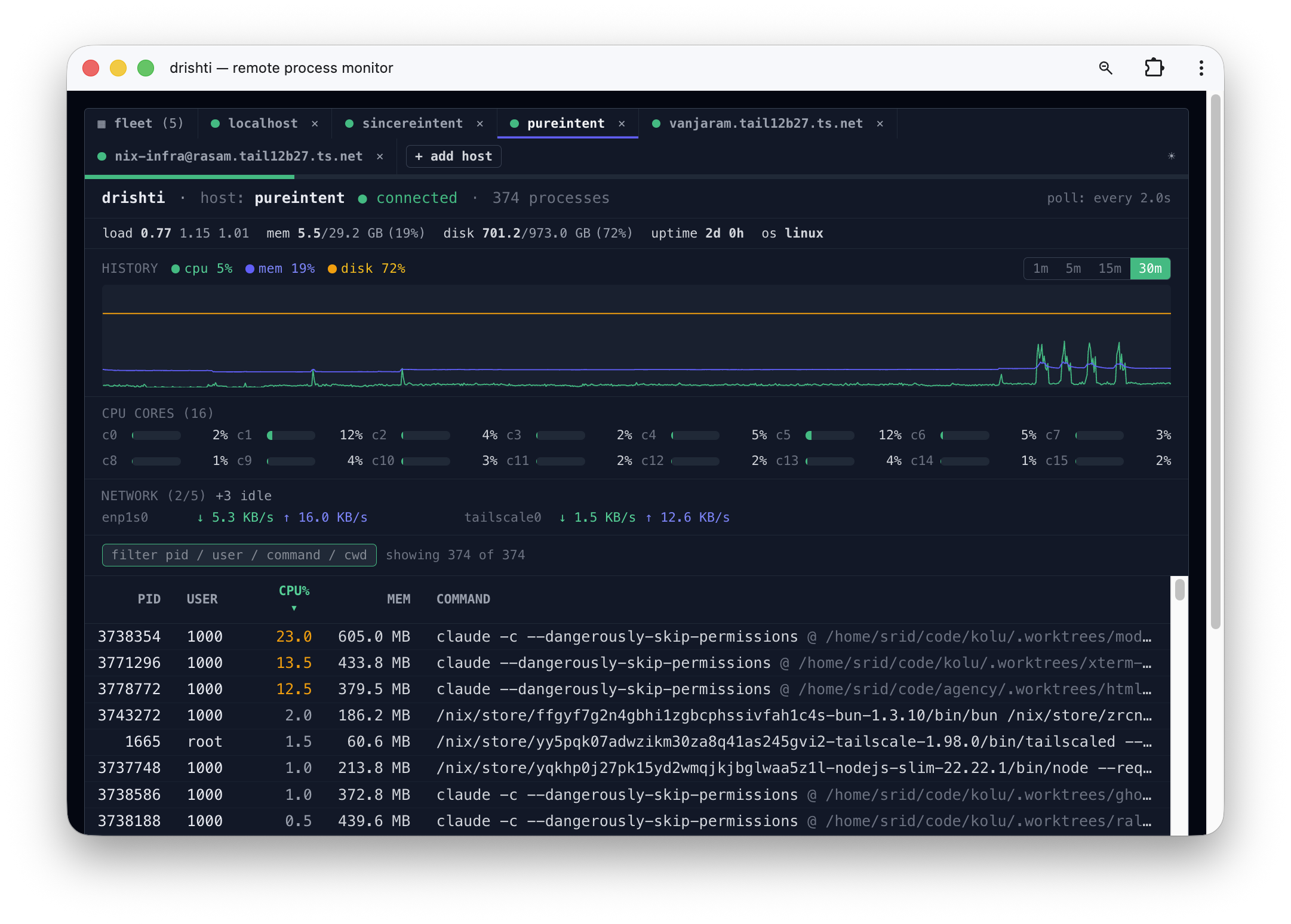This screenshot has width=1291, height=924.
Task: Click the 'showing 374 of 374' label
Action: pos(455,555)
